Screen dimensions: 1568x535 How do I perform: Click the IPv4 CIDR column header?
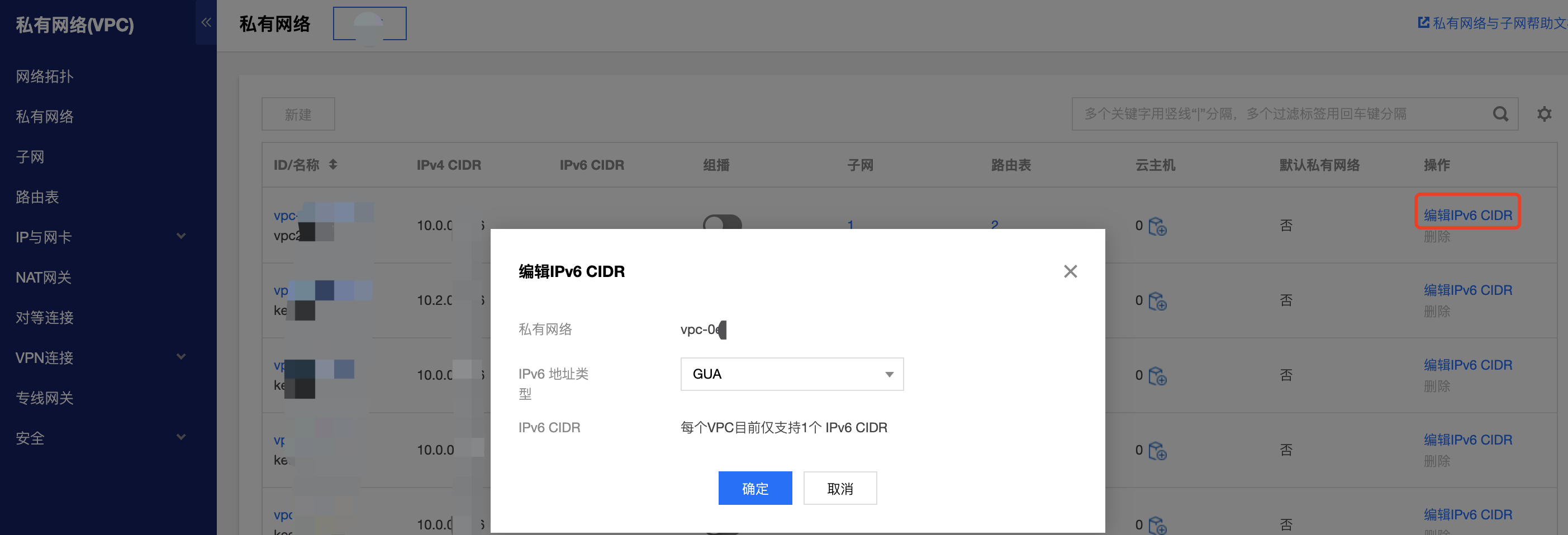449,165
